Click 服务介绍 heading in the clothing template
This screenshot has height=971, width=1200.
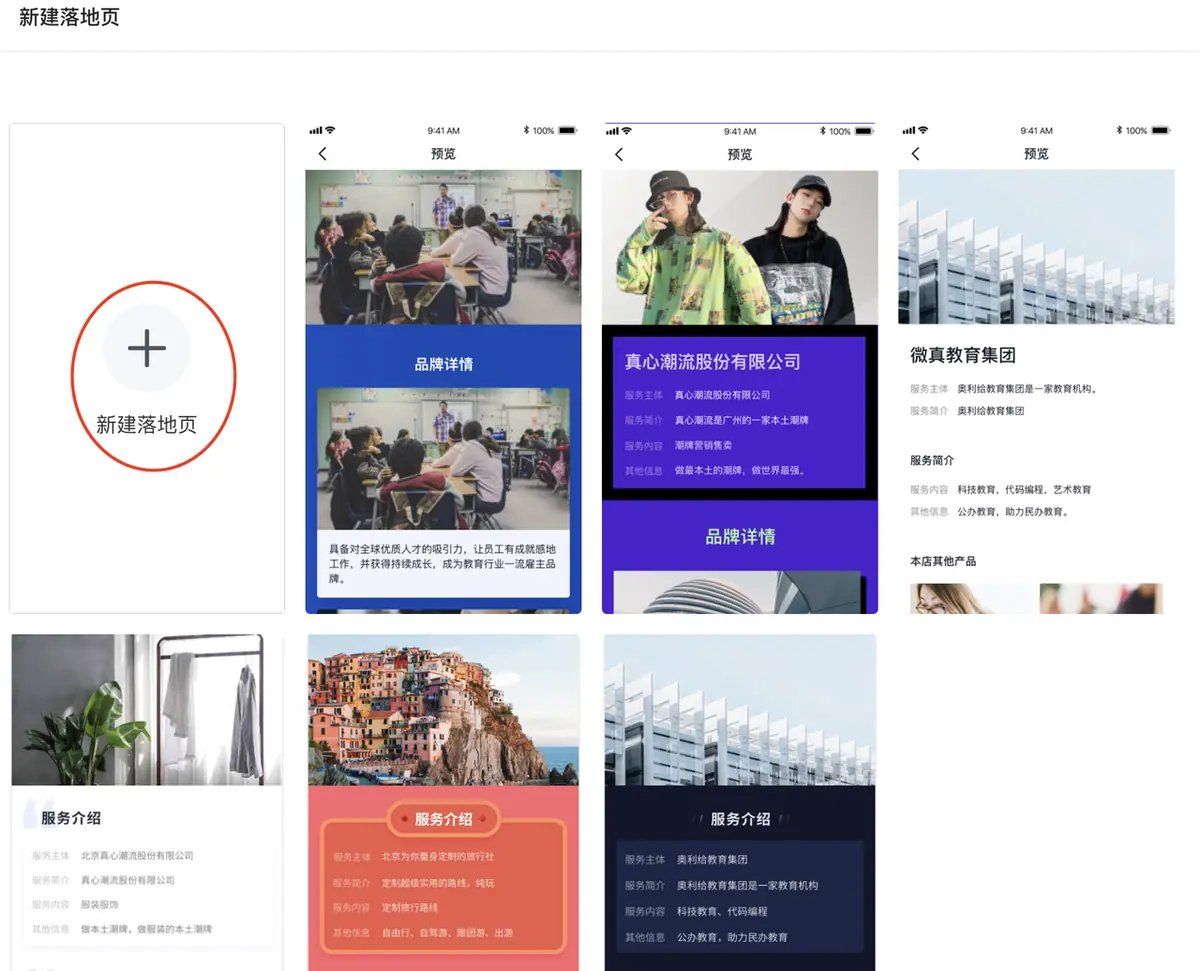(x=71, y=818)
